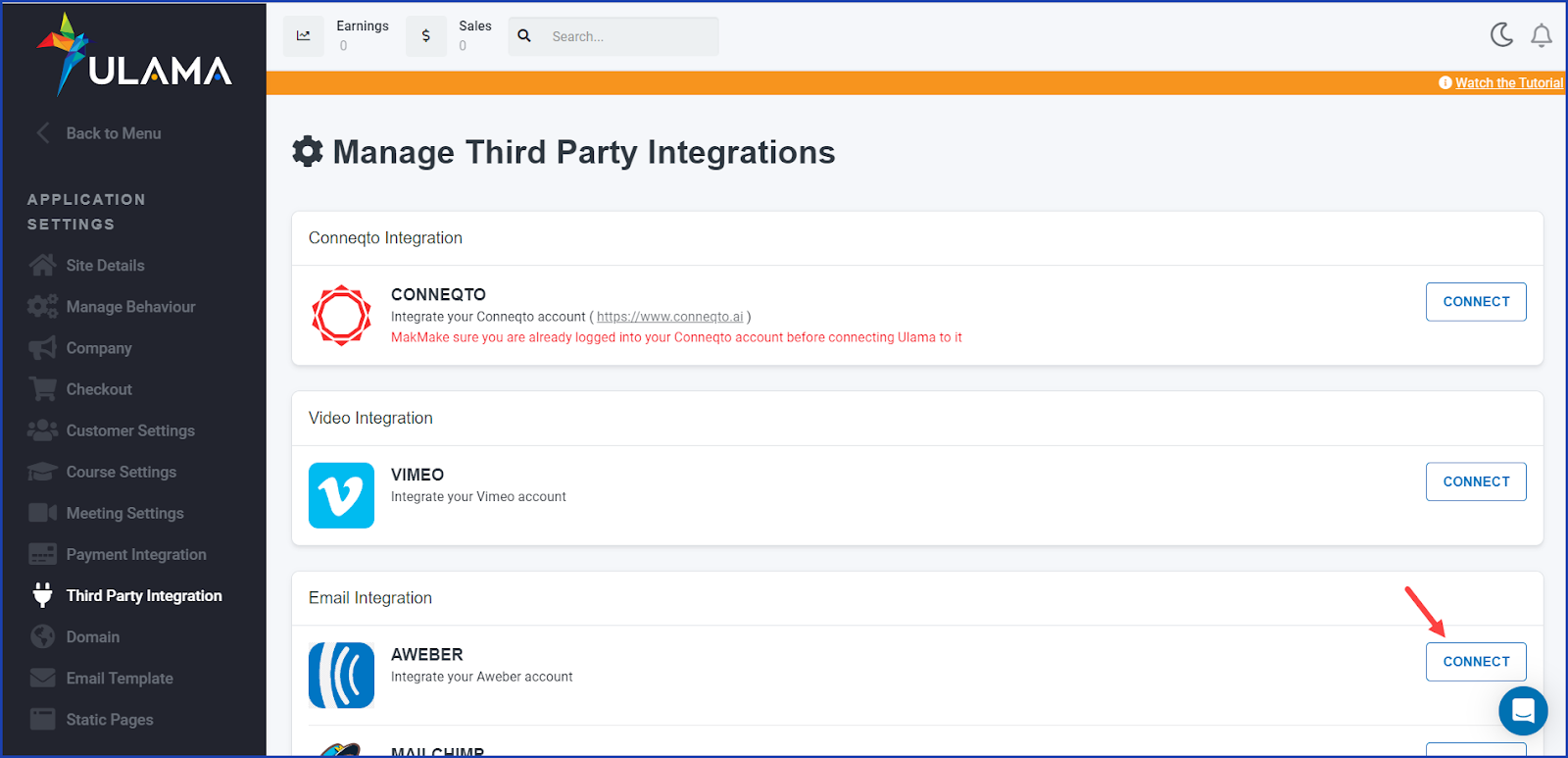Screen dimensions: 1568x758
Task: Go Back to Menu
Action: point(114,133)
